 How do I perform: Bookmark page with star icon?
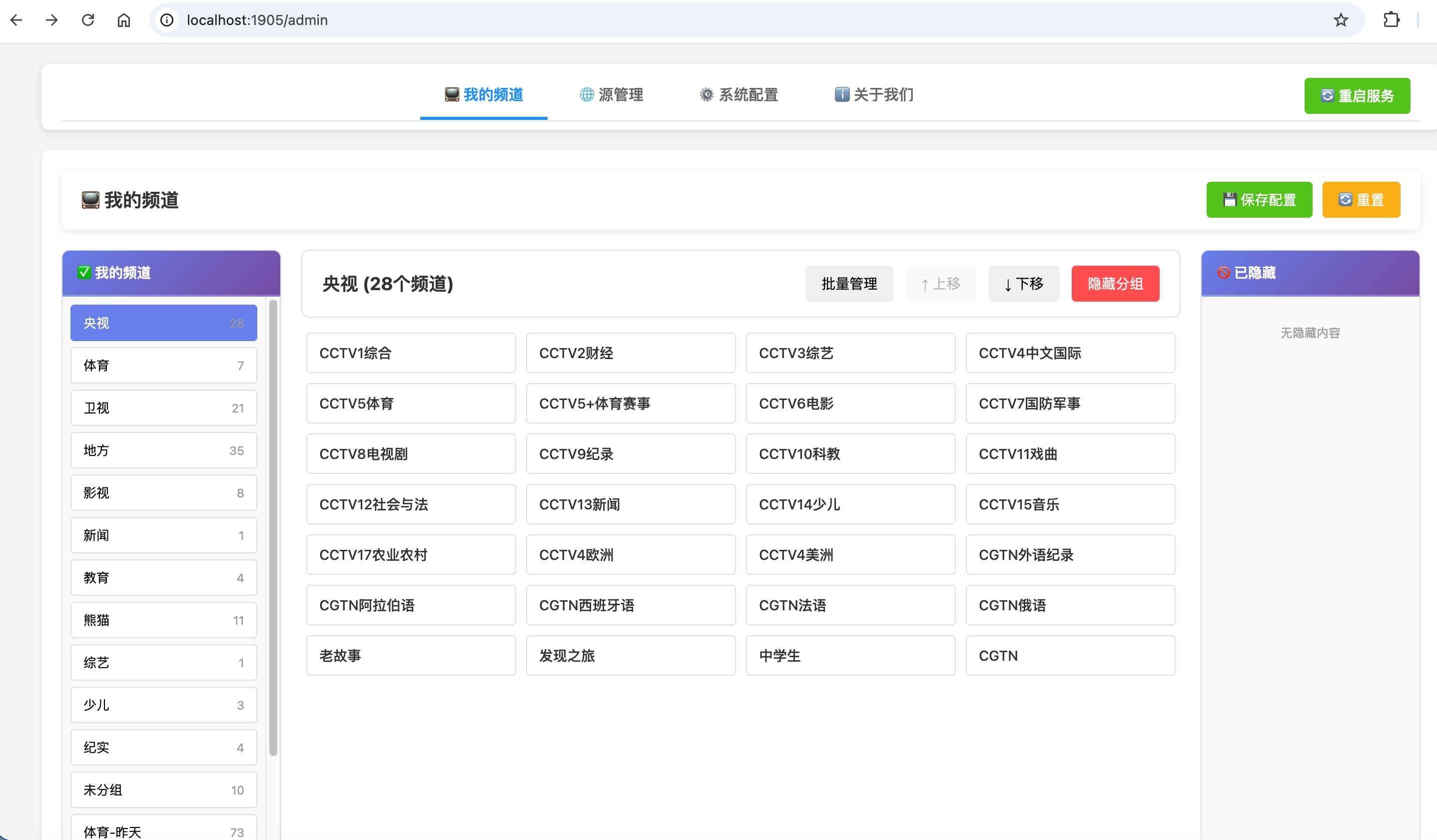pyautogui.click(x=1341, y=20)
